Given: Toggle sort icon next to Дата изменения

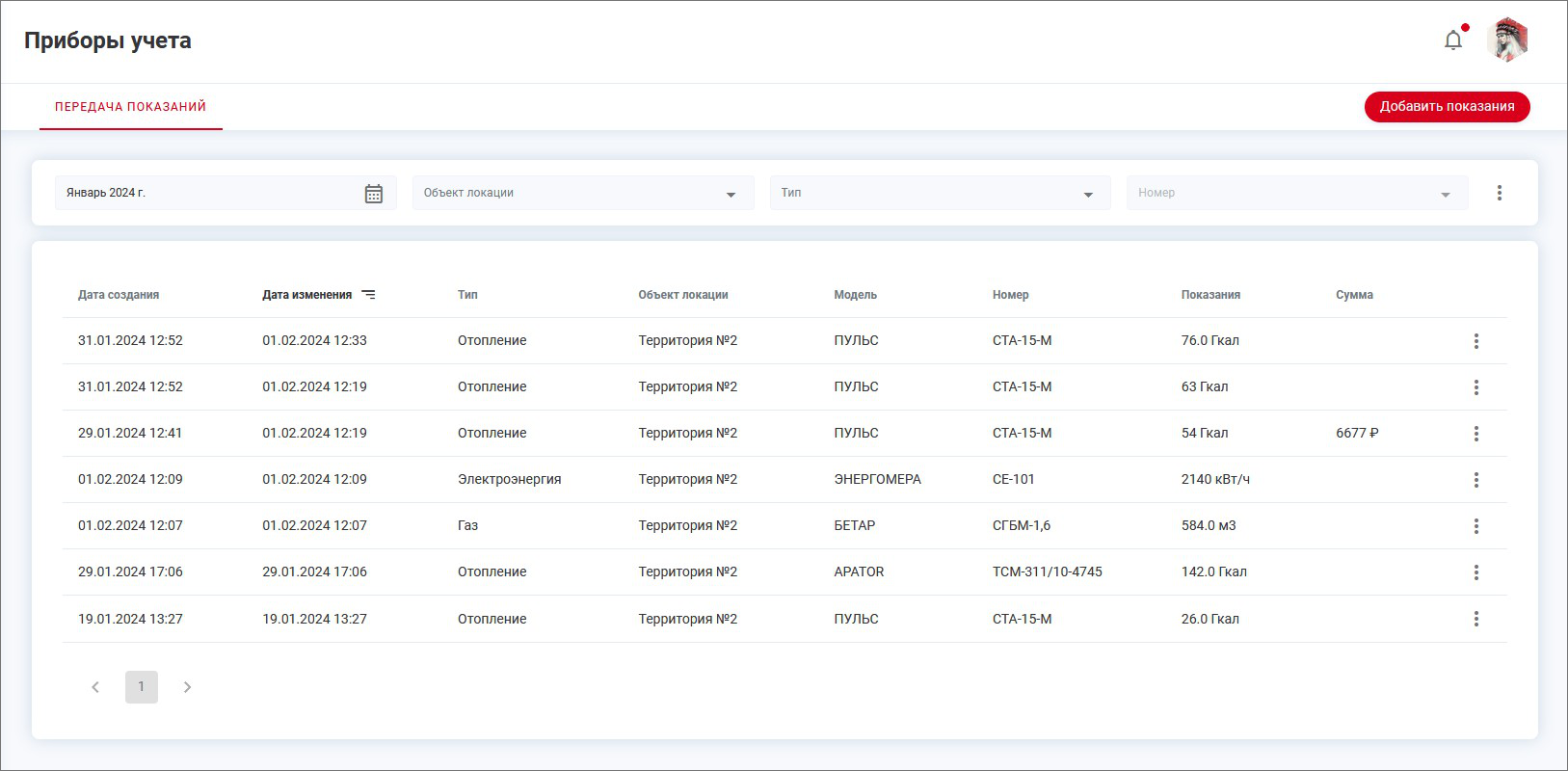Looking at the screenshot, I should point(368,295).
